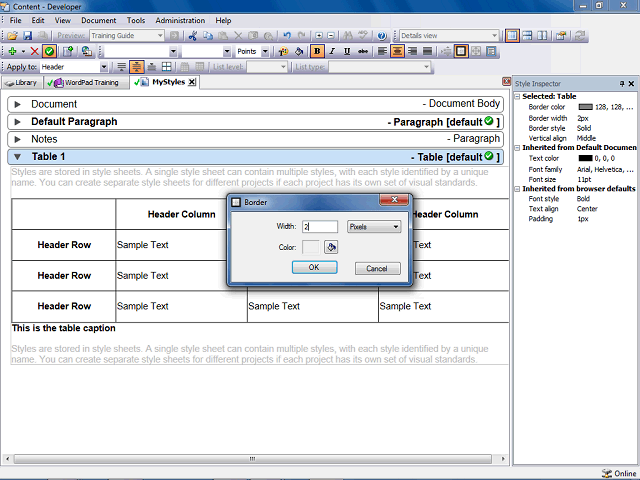Expand the Document style section

tap(17, 104)
